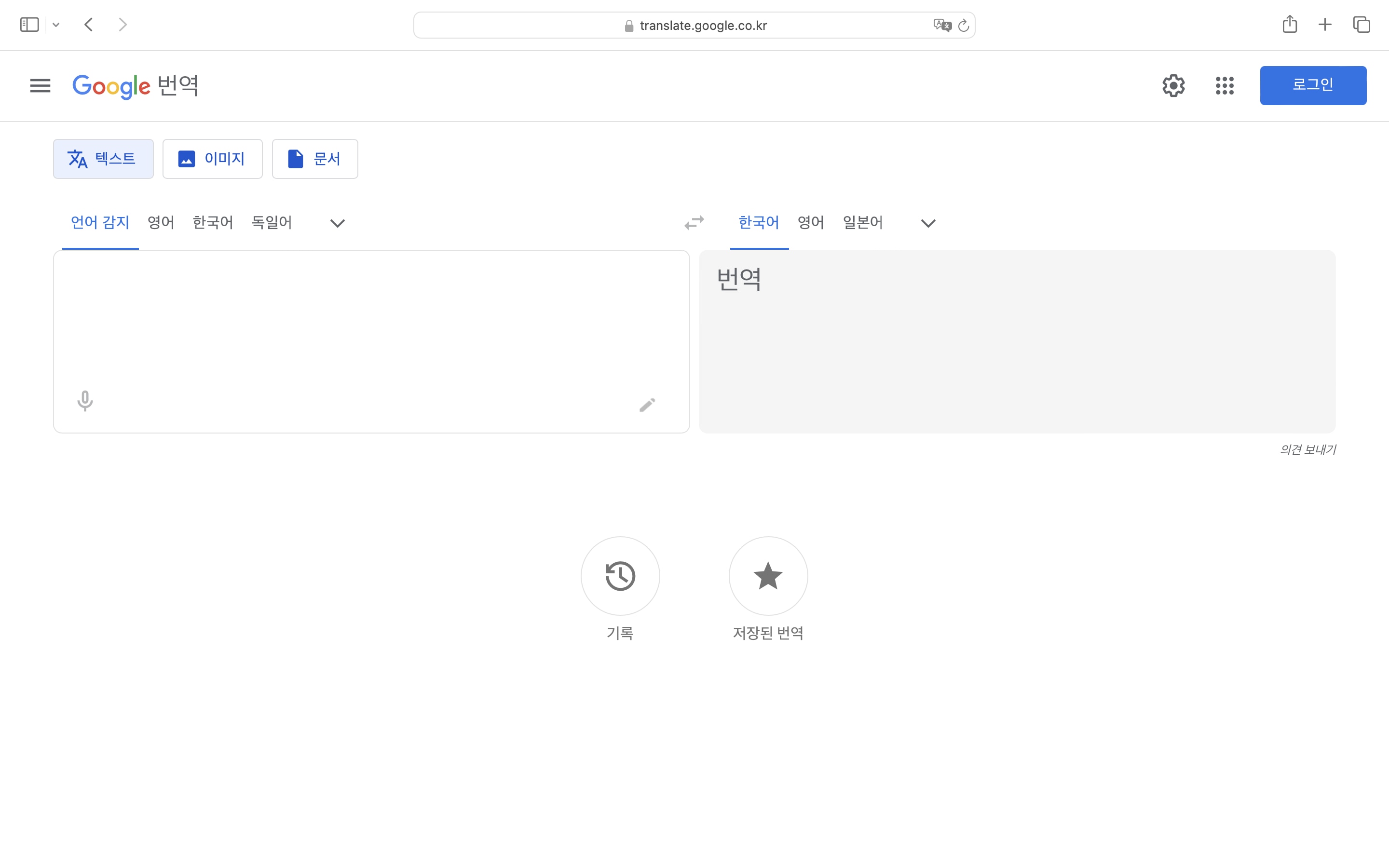
Task: Reload the page with refresh icon
Action: pos(963,25)
